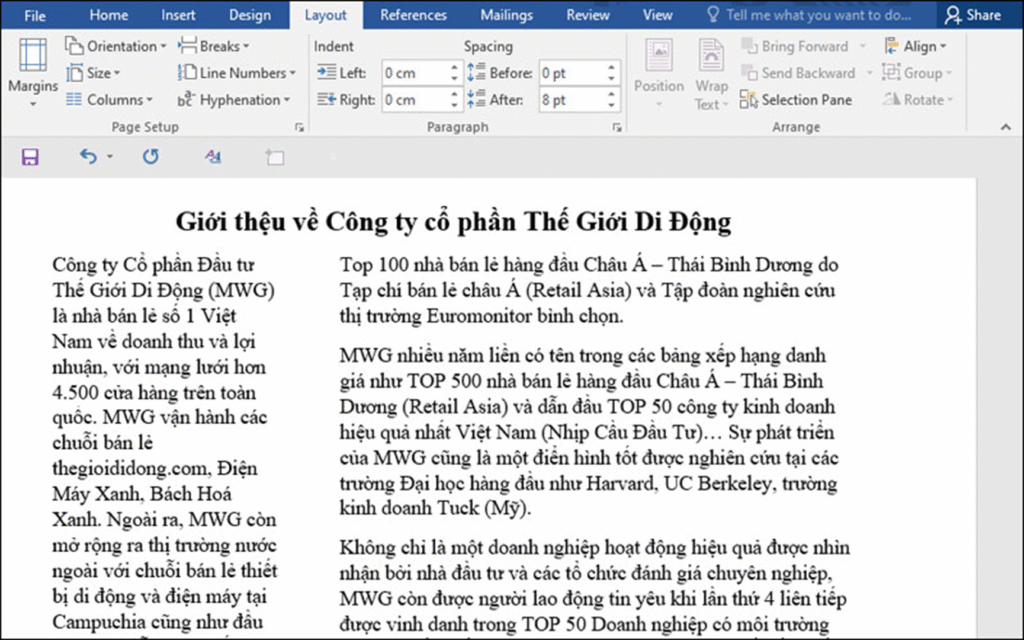Open the Selection Pane

click(x=796, y=100)
